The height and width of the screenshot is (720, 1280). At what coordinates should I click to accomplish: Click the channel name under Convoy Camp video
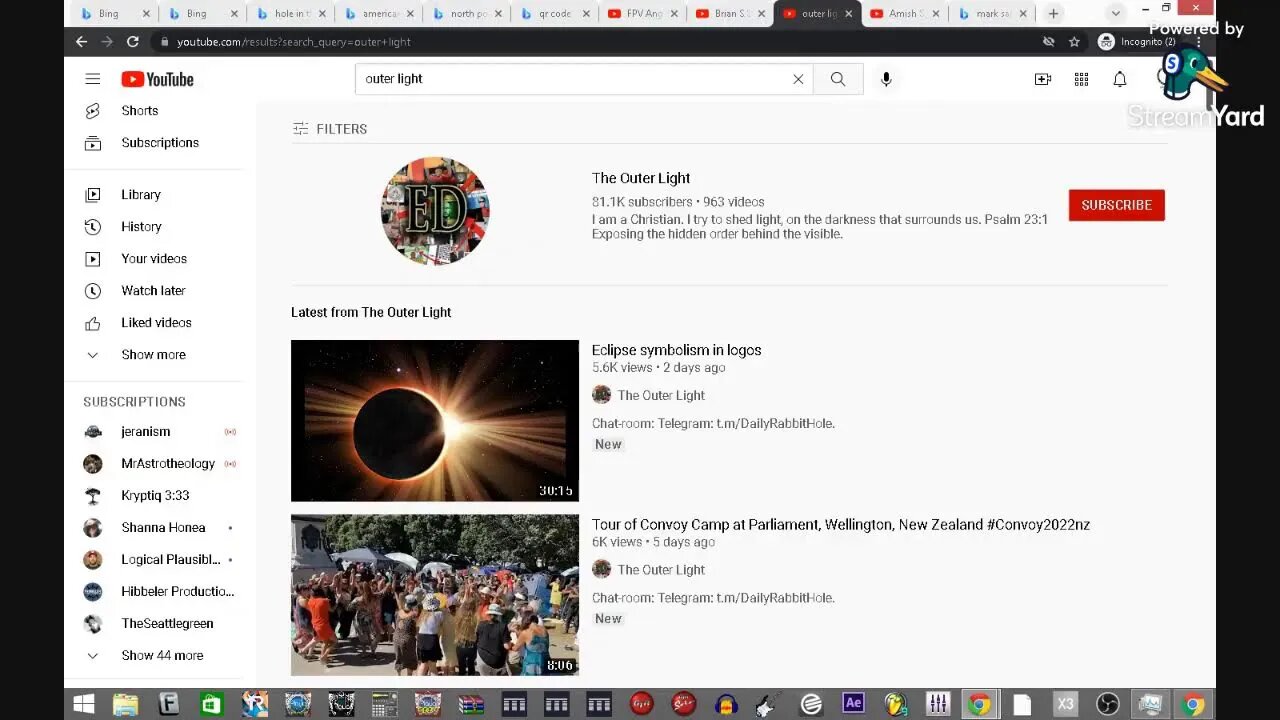[x=661, y=570]
